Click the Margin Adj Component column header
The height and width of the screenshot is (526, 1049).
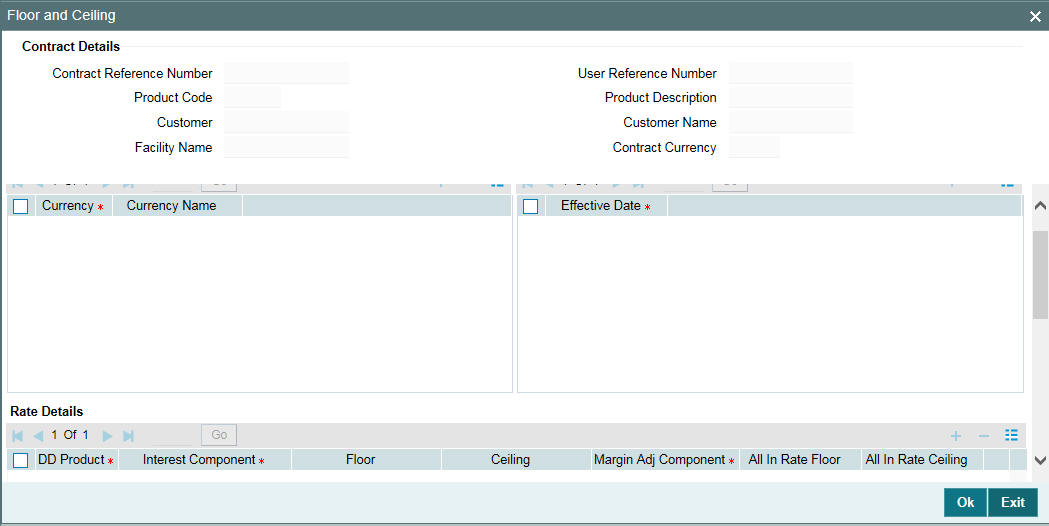665,460
